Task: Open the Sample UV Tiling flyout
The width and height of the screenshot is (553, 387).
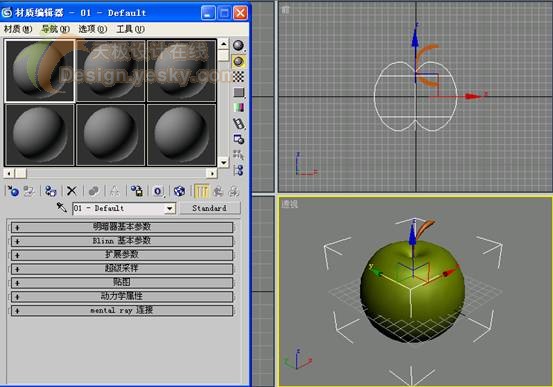Action: pos(238,92)
